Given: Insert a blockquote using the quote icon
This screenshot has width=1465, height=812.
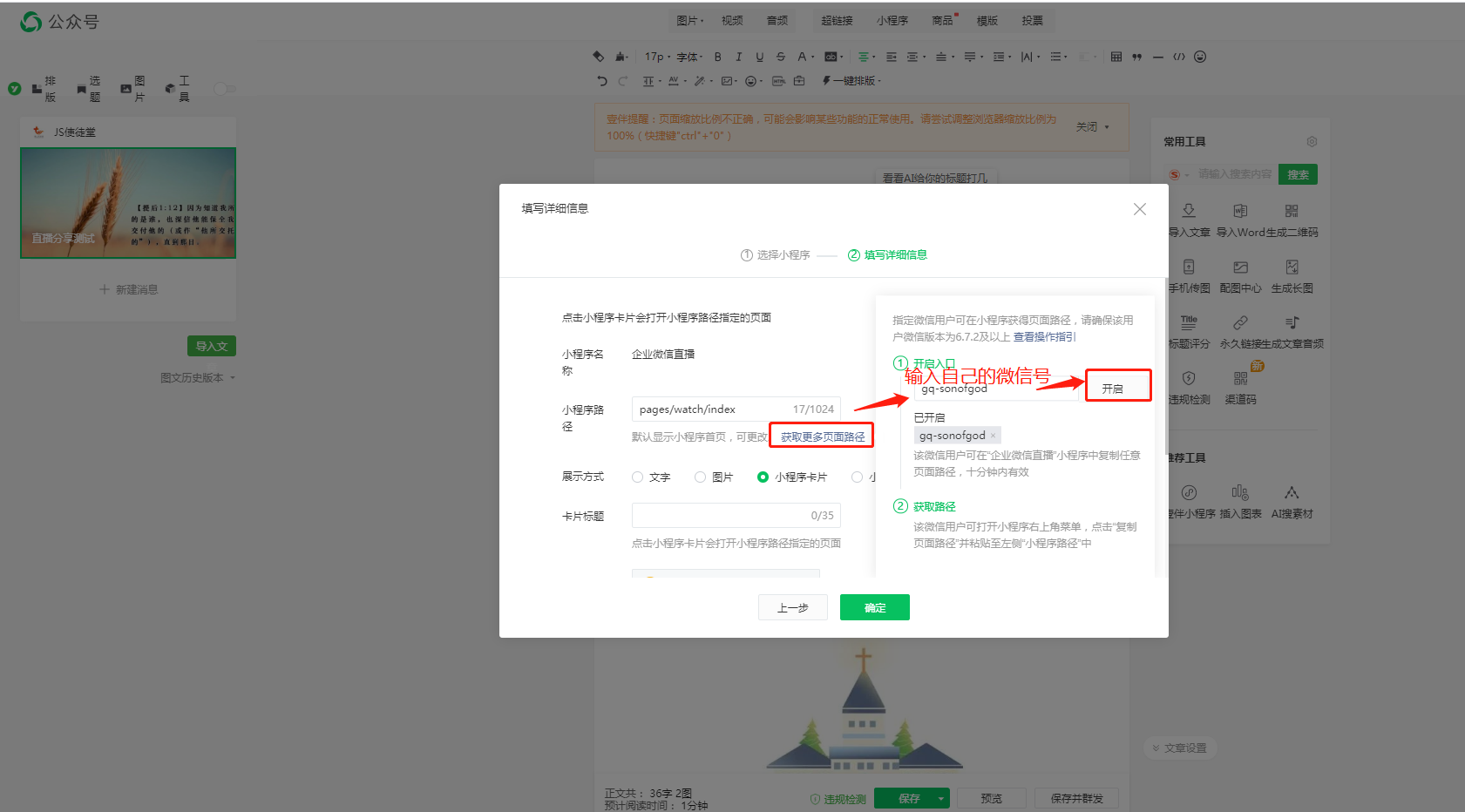Looking at the screenshot, I should coord(1137,57).
